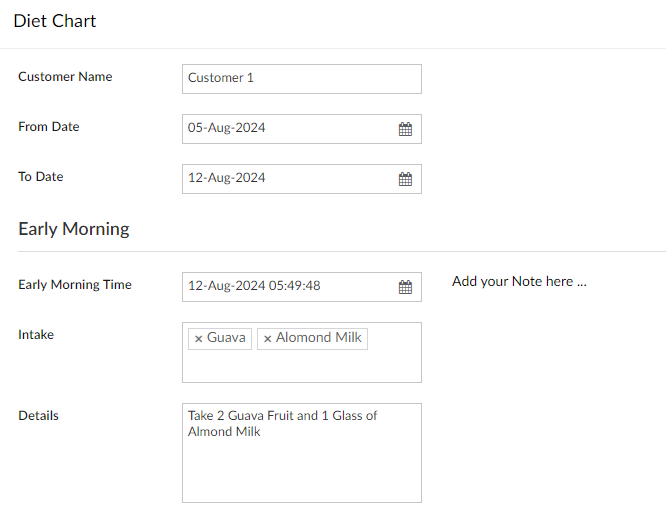Select the Guava intake tag

[226, 338]
